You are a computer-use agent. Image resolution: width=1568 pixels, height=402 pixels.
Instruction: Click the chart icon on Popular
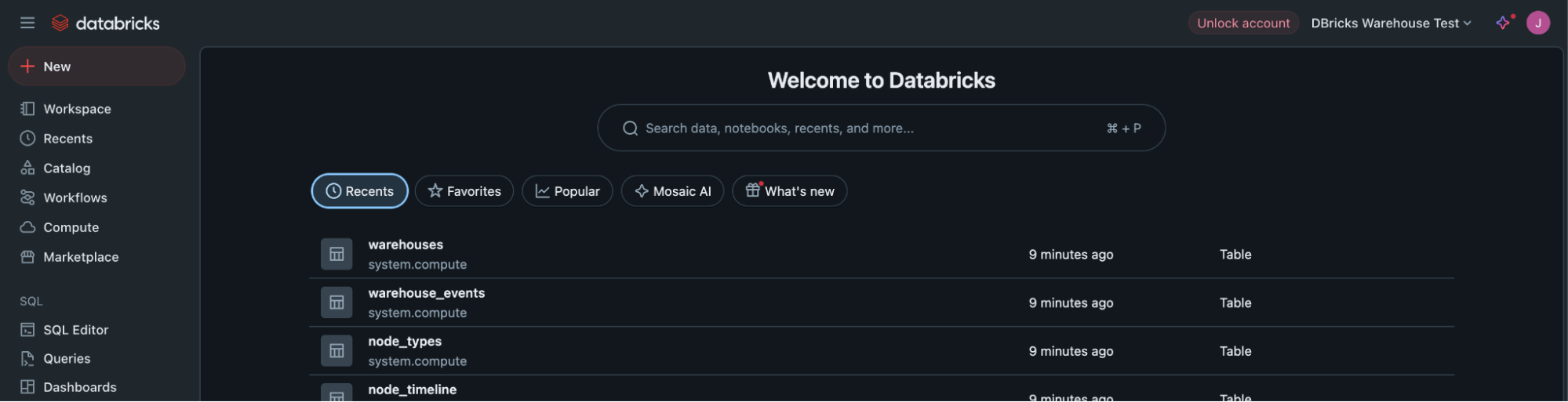click(542, 191)
